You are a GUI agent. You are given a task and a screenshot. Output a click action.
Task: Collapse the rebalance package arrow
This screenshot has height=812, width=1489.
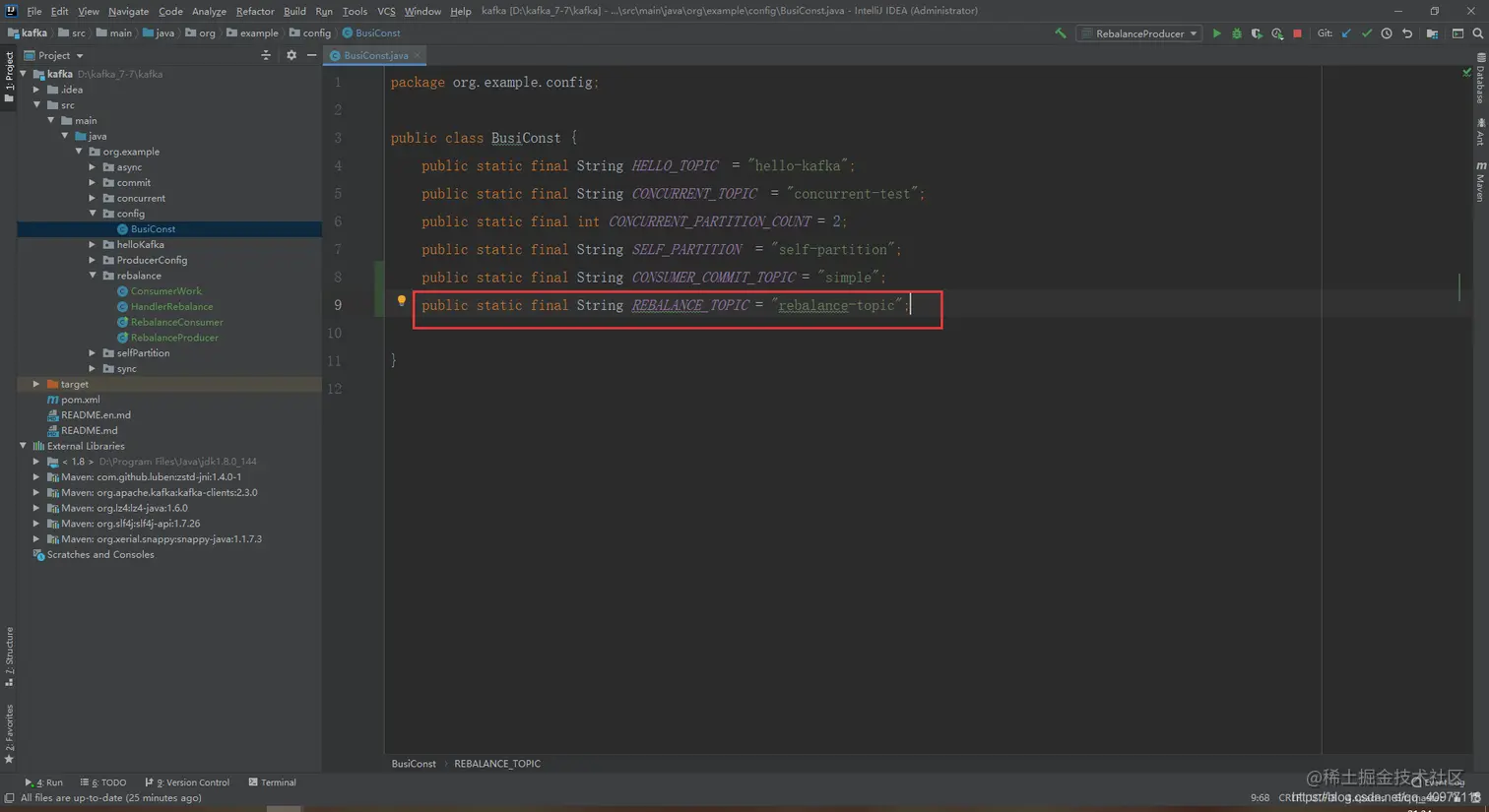pos(93,276)
